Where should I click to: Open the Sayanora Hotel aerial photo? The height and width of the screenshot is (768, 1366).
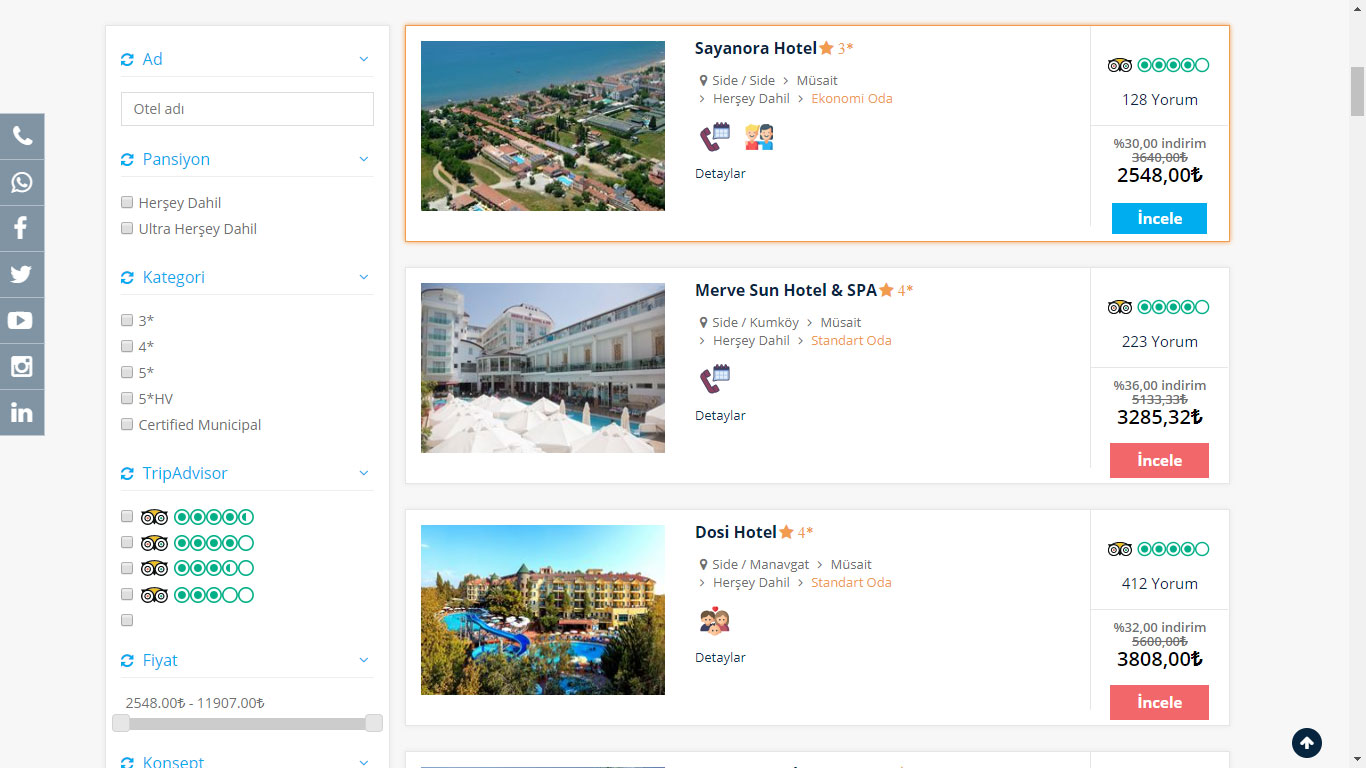(x=543, y=126)
